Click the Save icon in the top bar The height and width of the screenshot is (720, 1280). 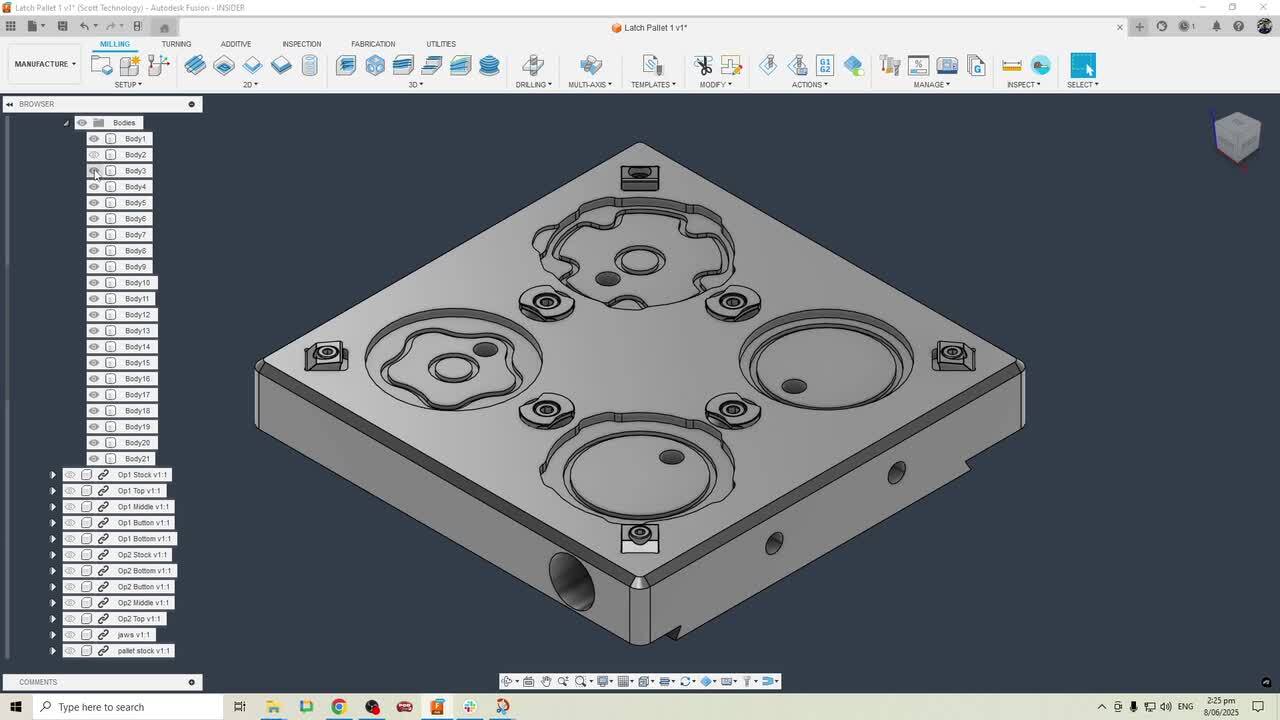pos(62,26)
